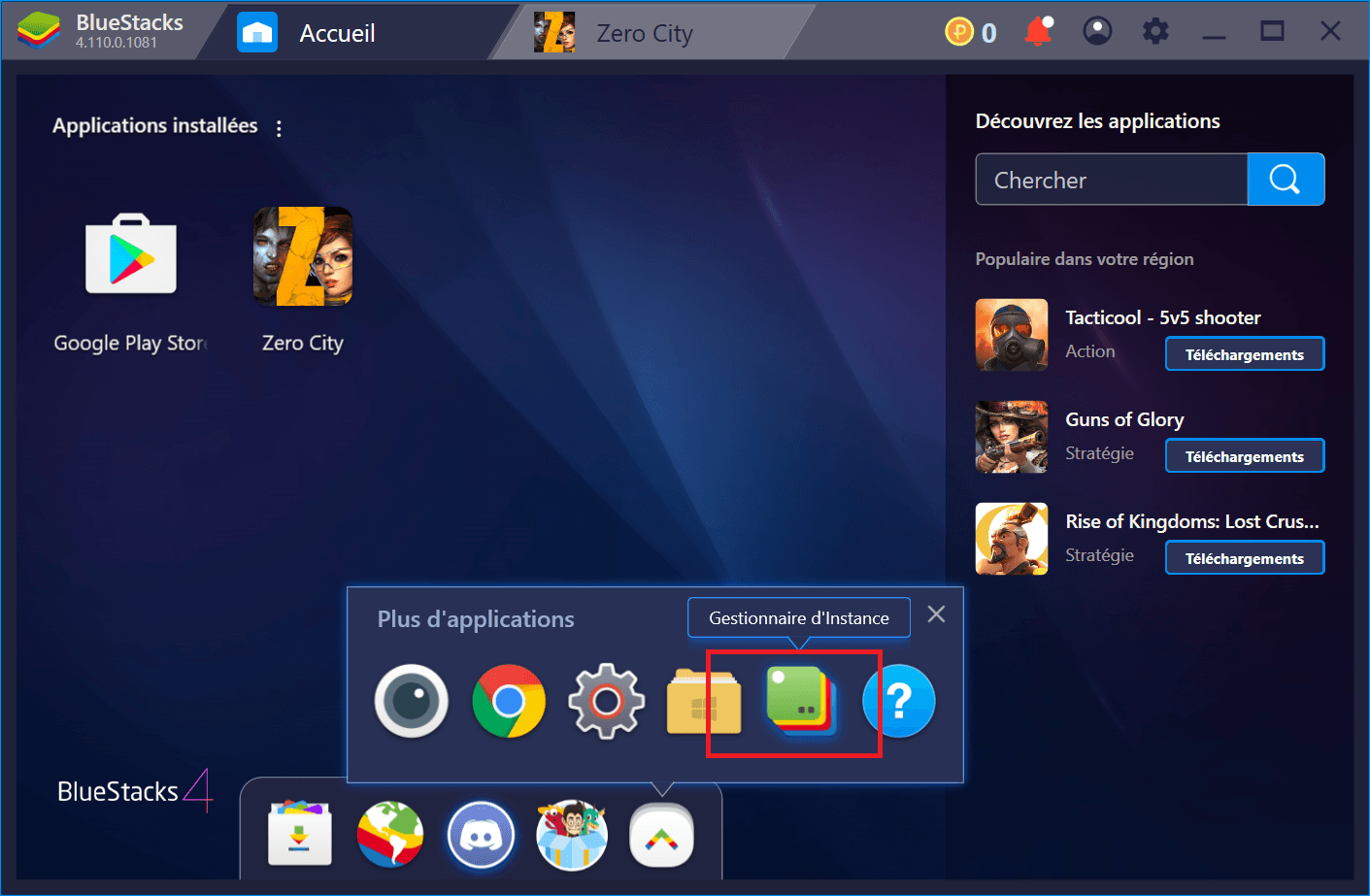Open notifications bell icon
The width and height of the screenshot is (1370, 896).
[x=1038, y=32]
